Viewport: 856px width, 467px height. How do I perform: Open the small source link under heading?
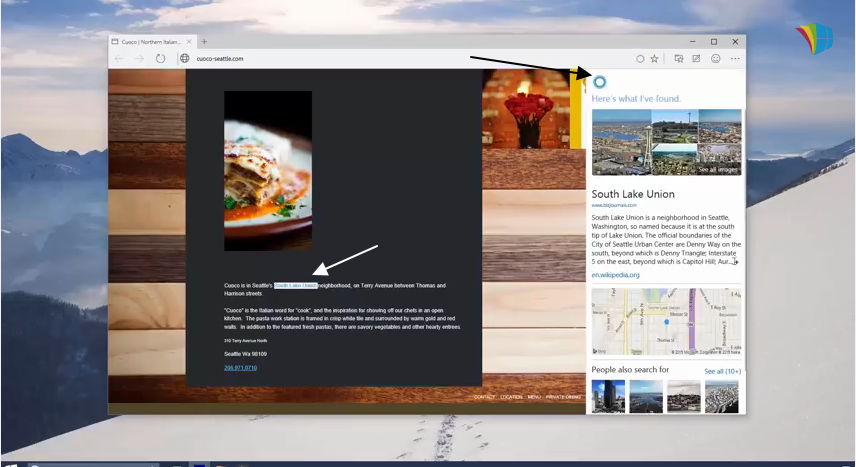[x=614, y=205]
